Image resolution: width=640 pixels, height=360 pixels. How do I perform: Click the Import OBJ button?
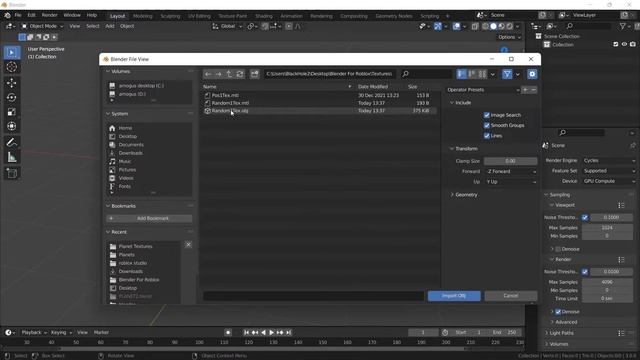coord(454,296)
